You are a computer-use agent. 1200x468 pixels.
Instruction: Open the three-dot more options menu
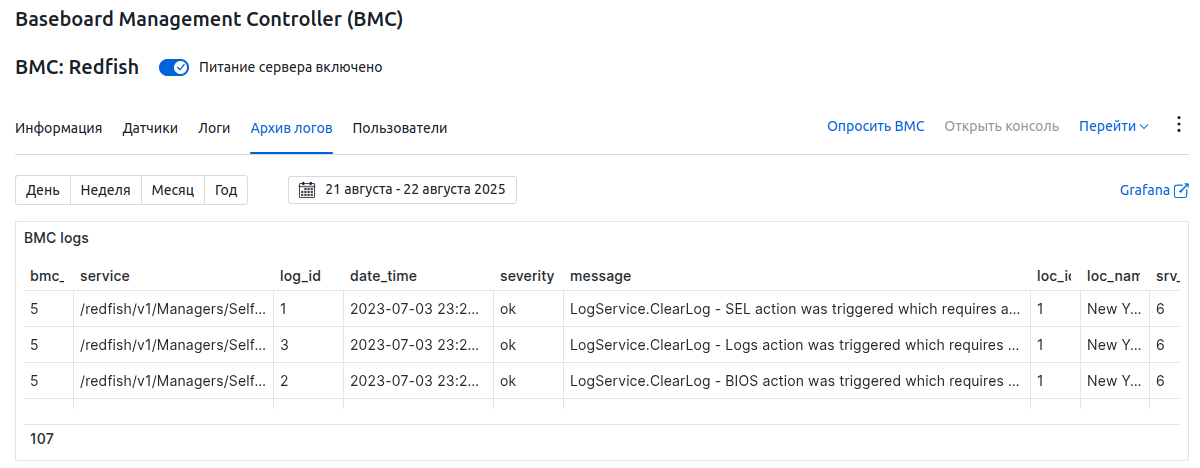click(1177, 124)
